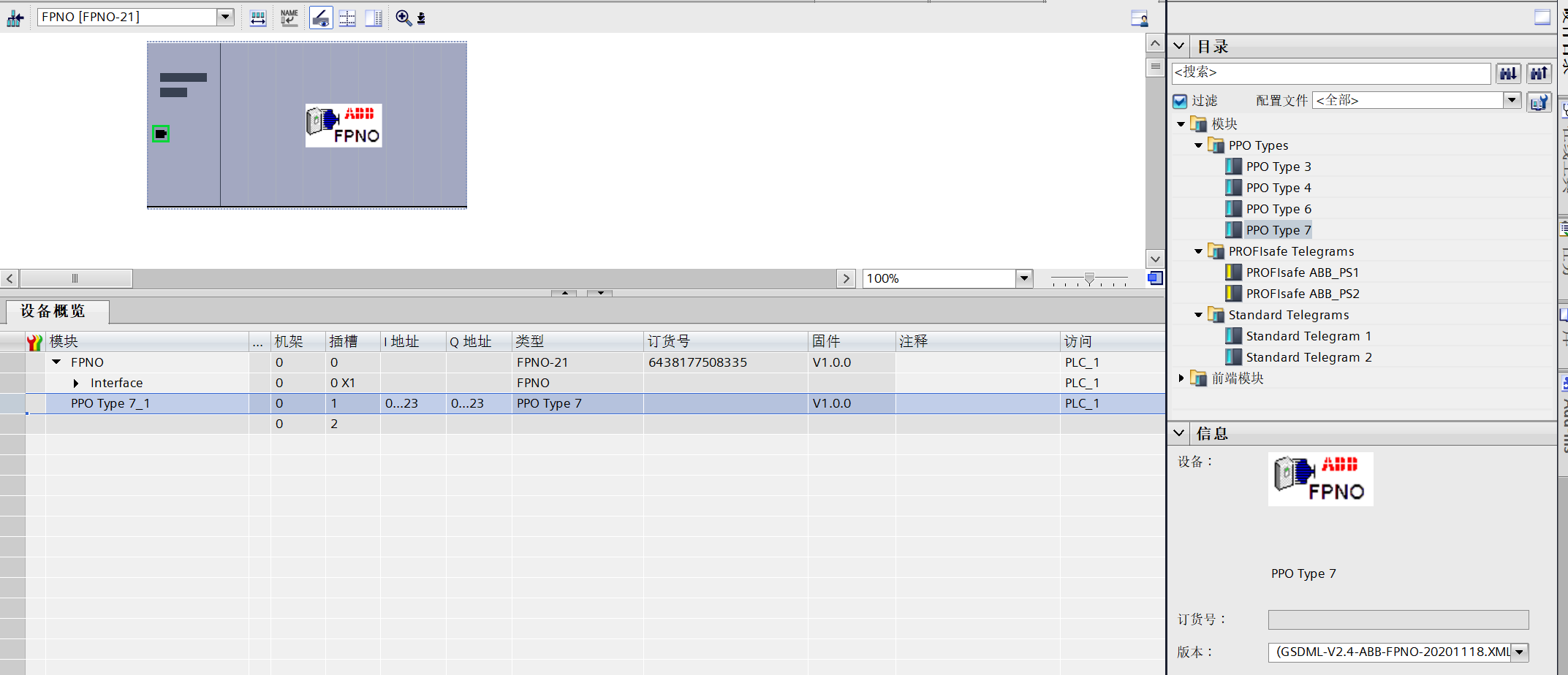Click the show address labels toolbar icon
1568x675 pixels.
[258, 18]
